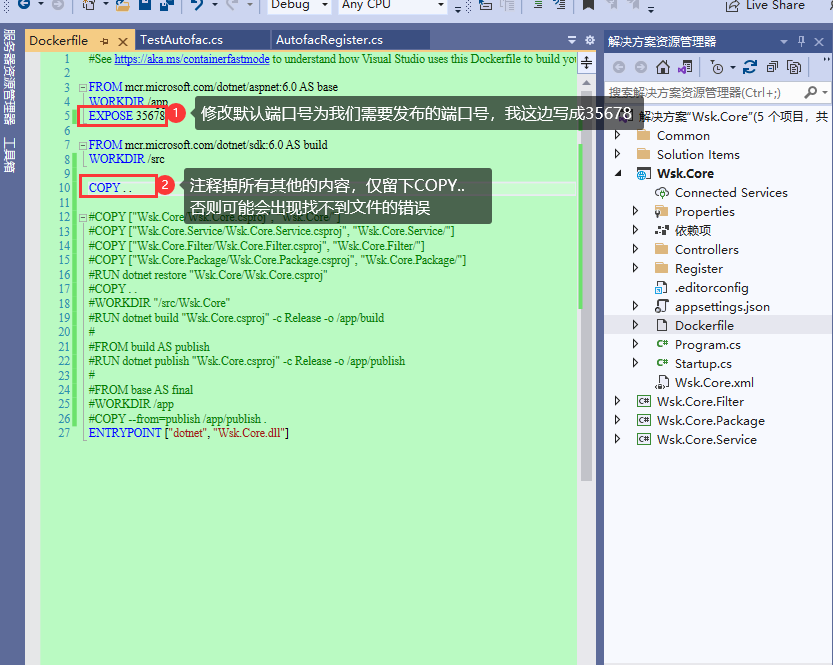Click Solution Explorer back arrow icon
Screen dimensions: 833x665
[618, 67]
